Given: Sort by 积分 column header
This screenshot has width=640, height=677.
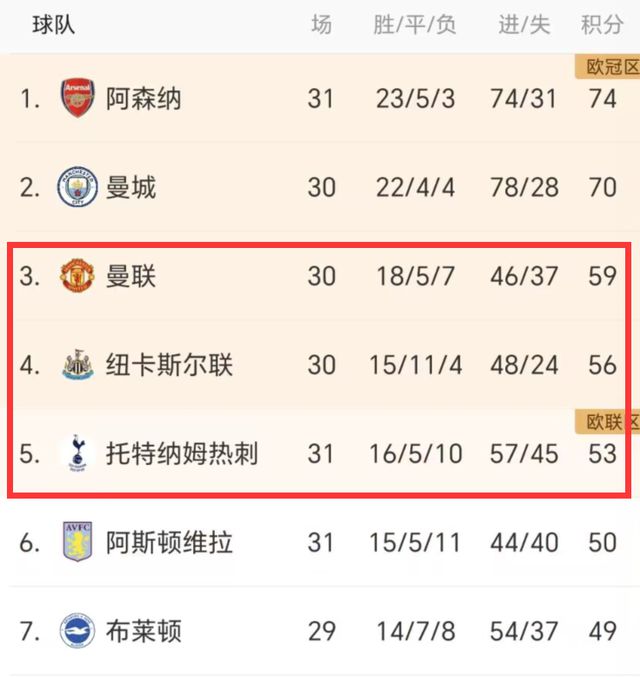Looking at the screenshot, I should pyautogui.click(x=602, y=25).
